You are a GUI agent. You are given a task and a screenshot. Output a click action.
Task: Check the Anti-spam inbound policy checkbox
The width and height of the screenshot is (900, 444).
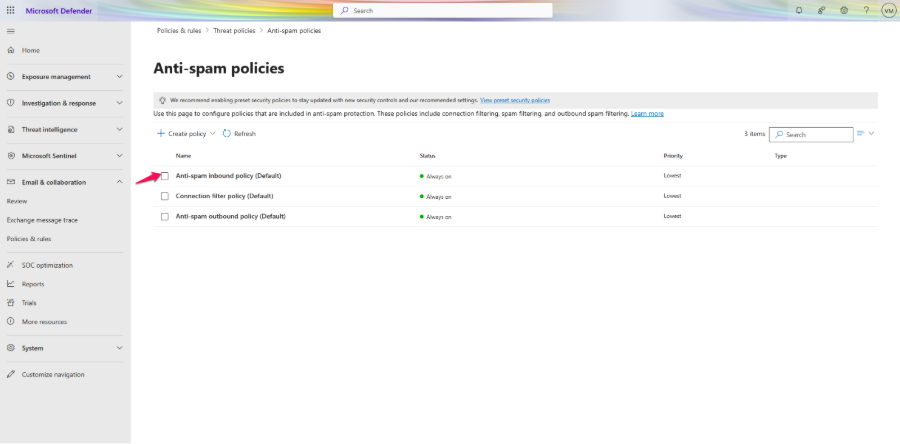[x=165, y=176]
